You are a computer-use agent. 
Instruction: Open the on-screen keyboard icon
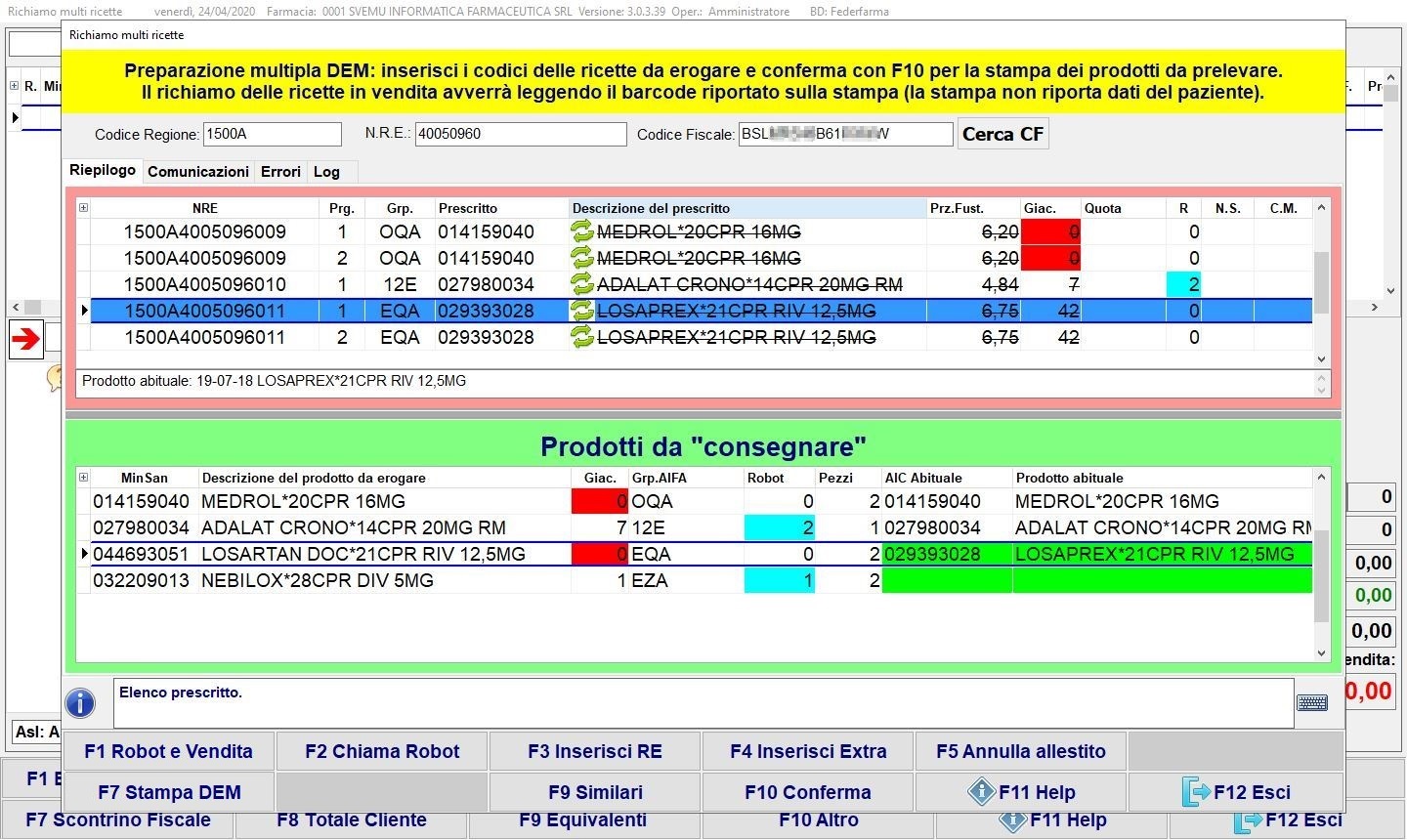[1311, 702]
